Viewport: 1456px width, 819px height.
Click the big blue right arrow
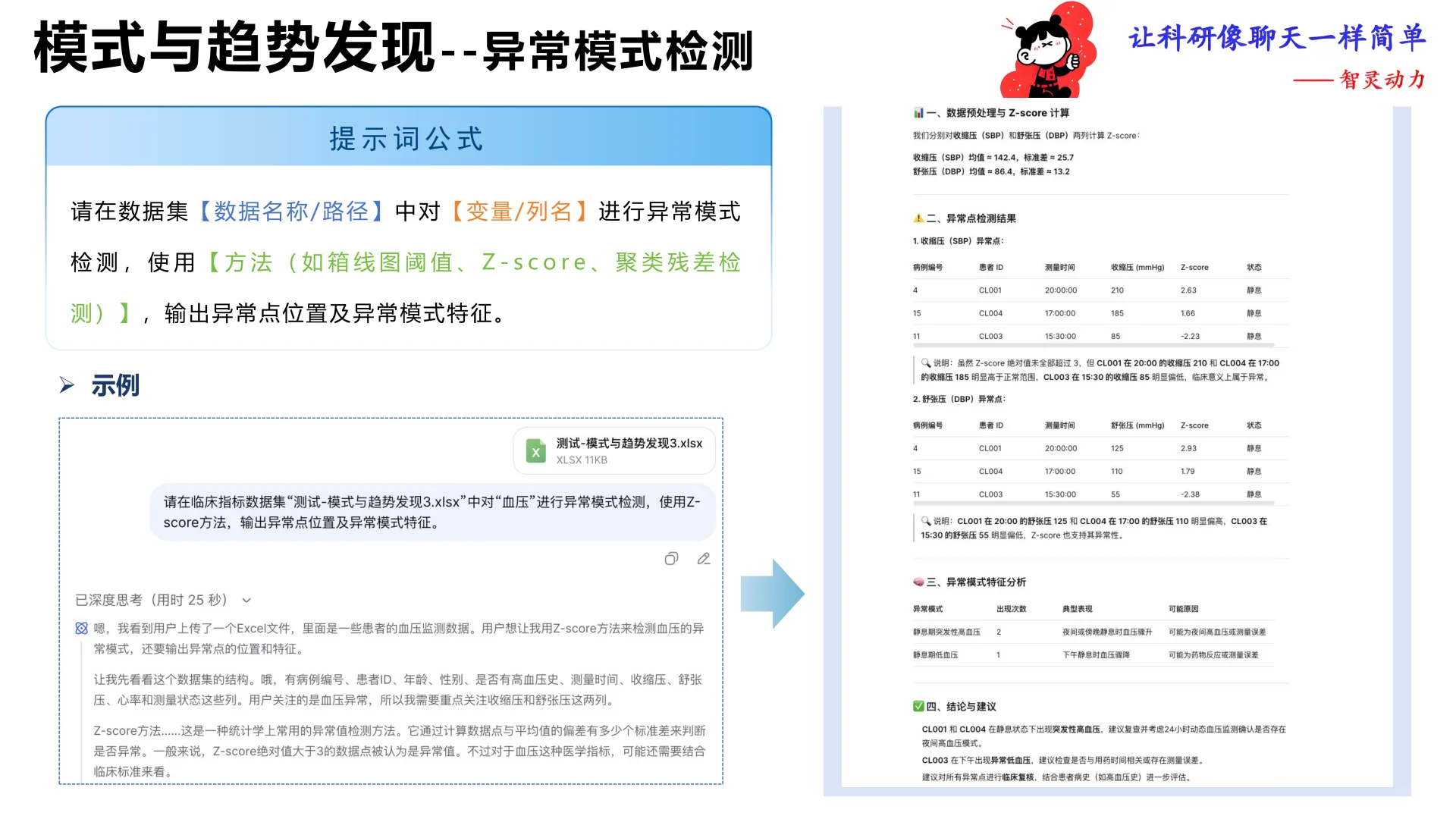click(772, 594)
